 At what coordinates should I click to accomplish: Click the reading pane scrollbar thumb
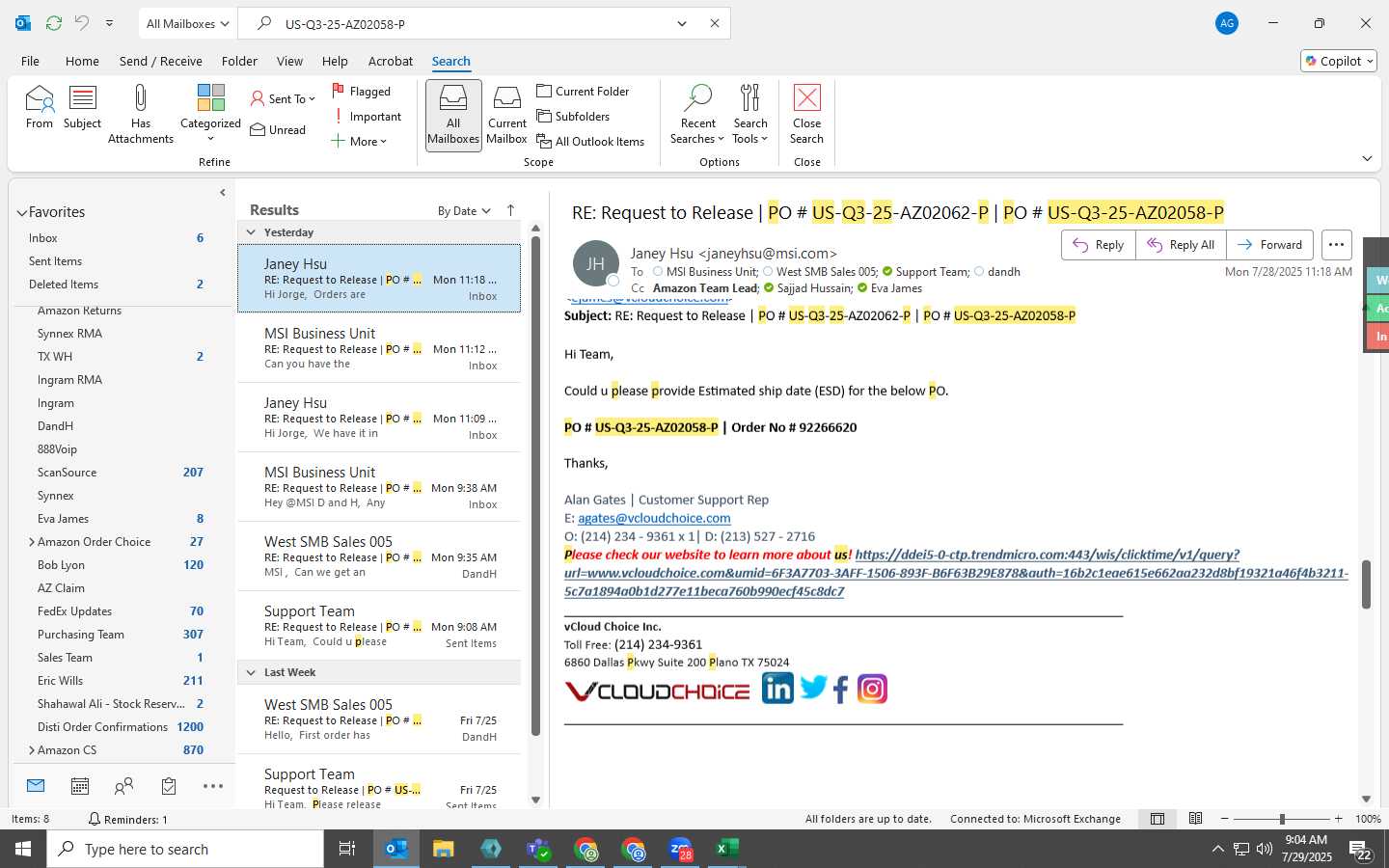(x=1366, y=583)
